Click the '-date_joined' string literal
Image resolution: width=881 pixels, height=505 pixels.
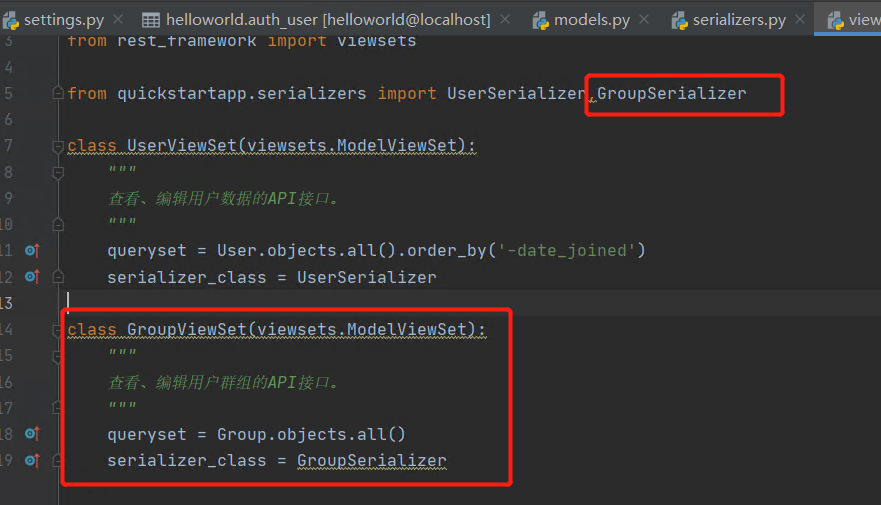click(x=567, y=251)
